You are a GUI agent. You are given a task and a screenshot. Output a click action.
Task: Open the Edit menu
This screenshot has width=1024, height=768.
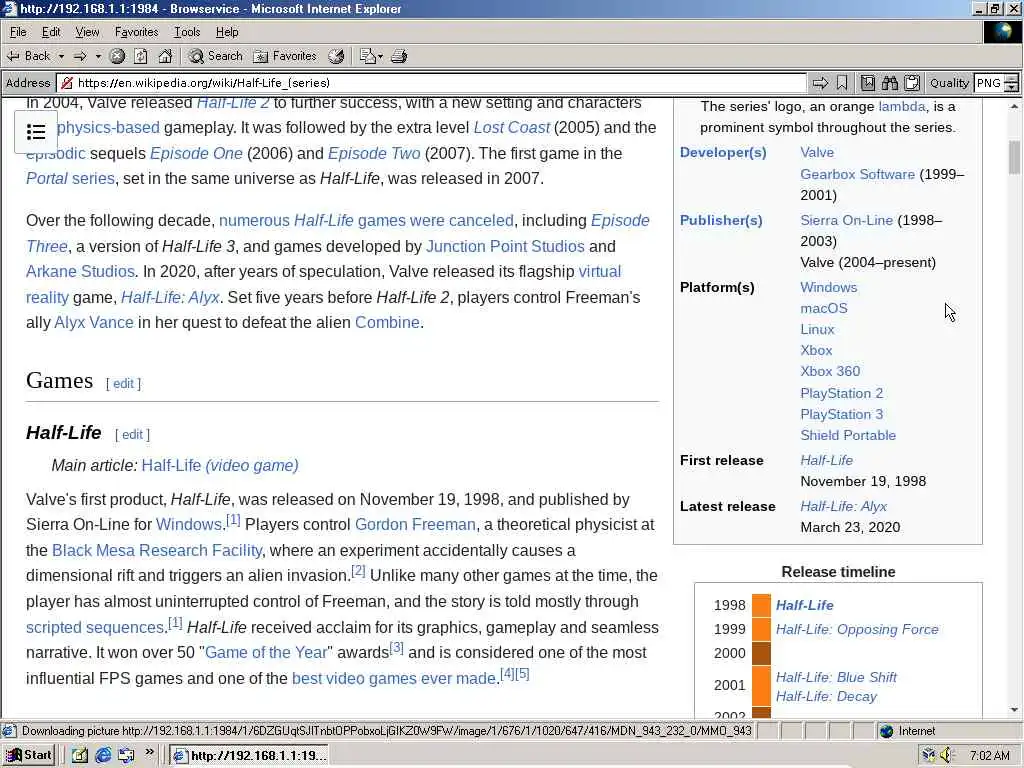[x=51, y=31]
